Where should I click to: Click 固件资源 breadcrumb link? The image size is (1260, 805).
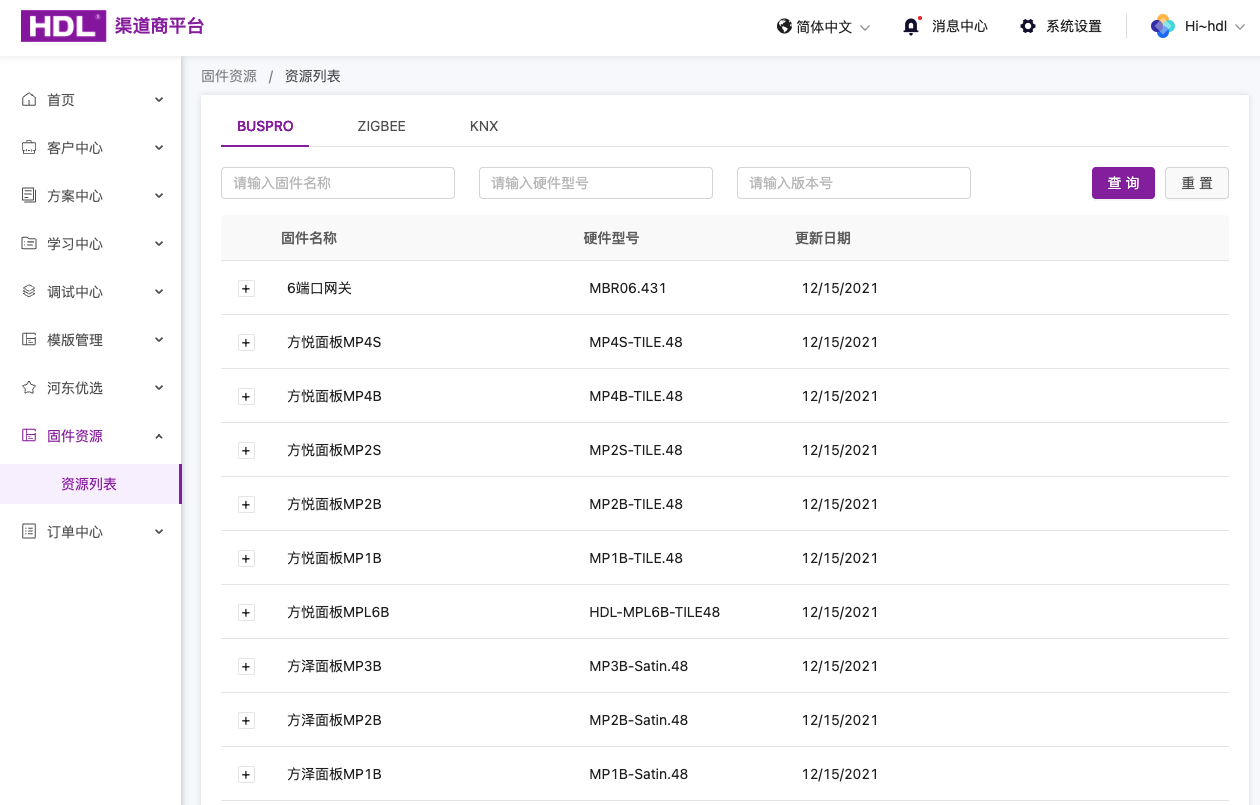point(229,76)
